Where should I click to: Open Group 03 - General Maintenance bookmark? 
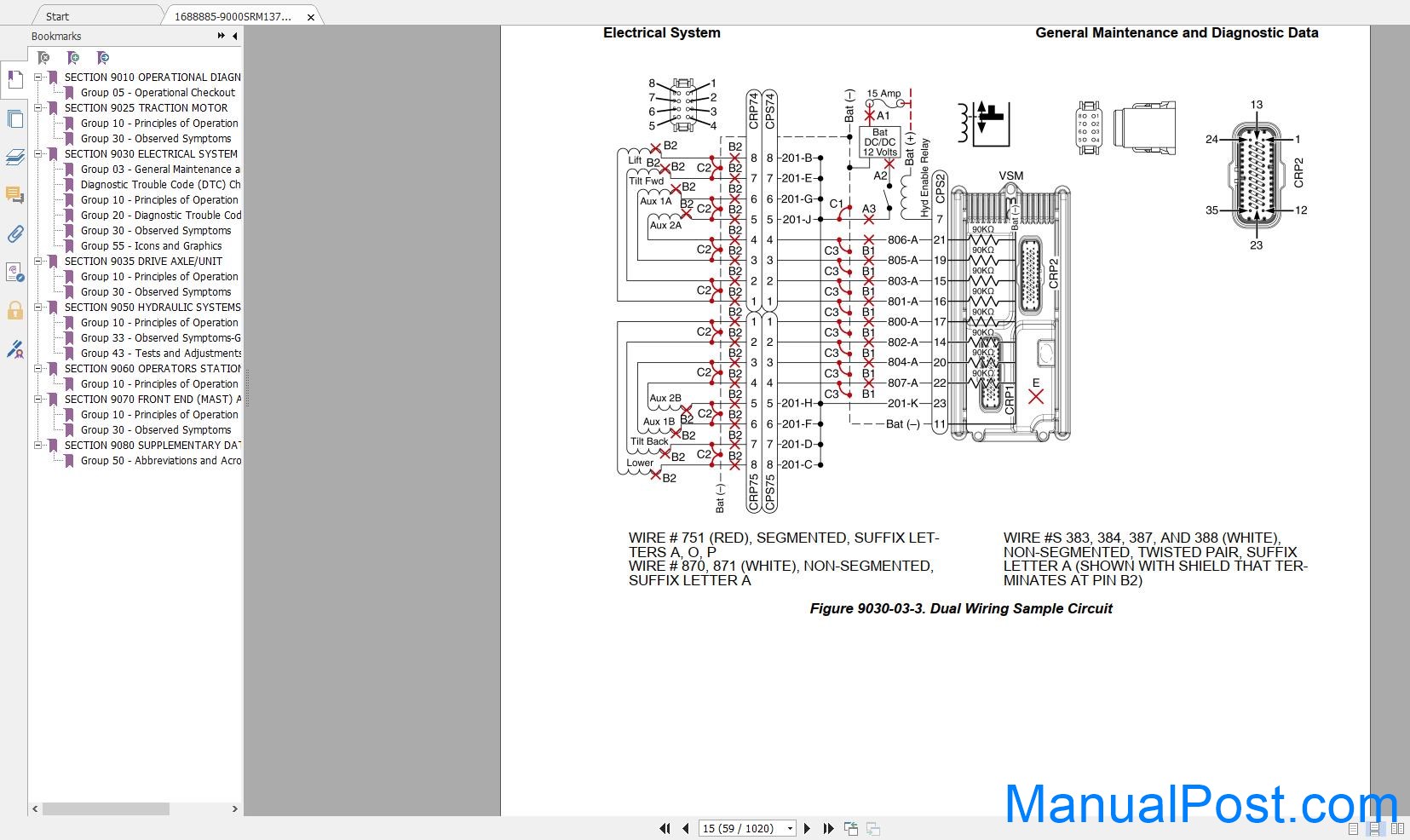tap(160, 169)
